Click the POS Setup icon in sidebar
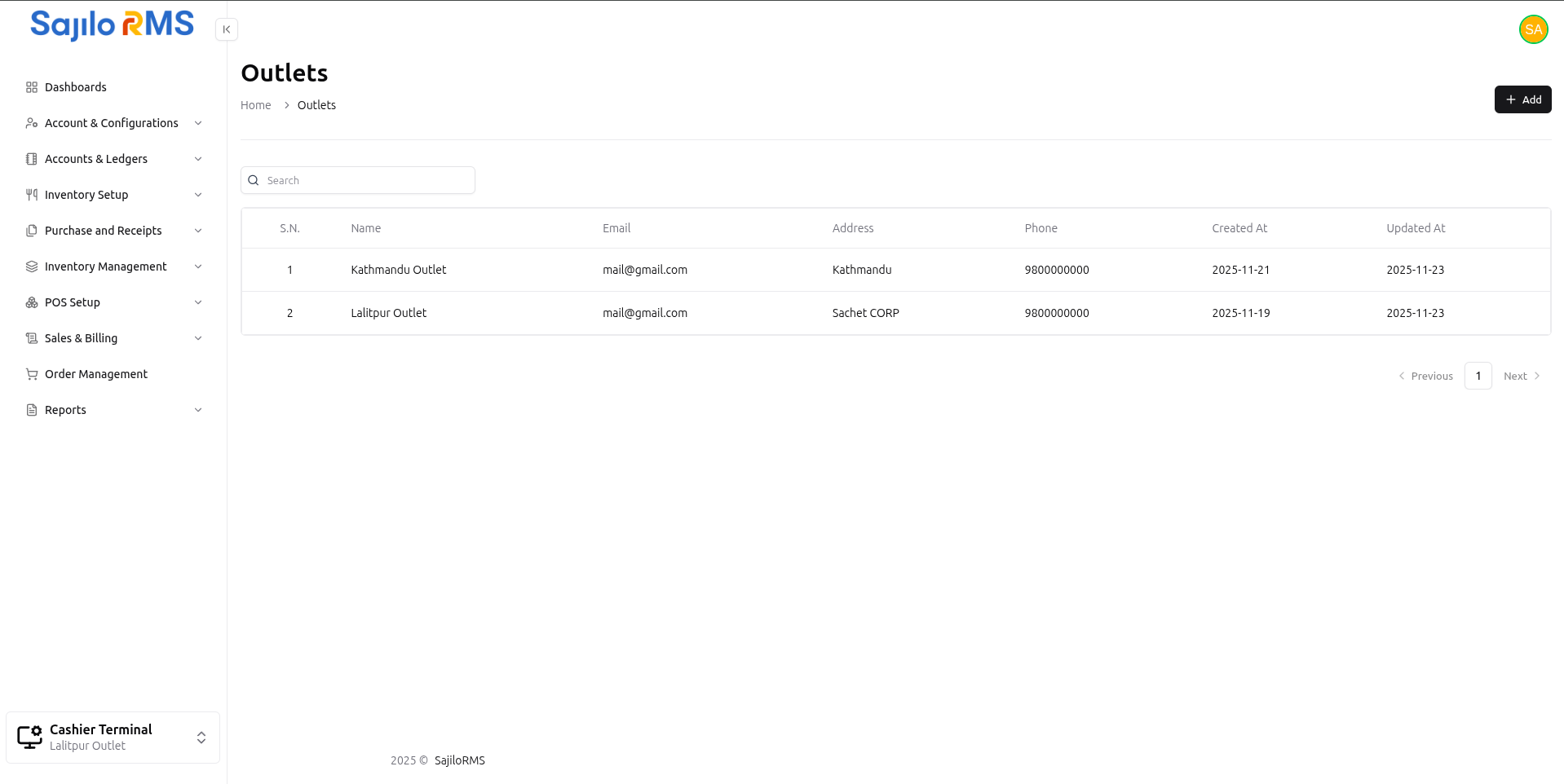The height and width of the screenshot is (784, 1564). [31, 302]
